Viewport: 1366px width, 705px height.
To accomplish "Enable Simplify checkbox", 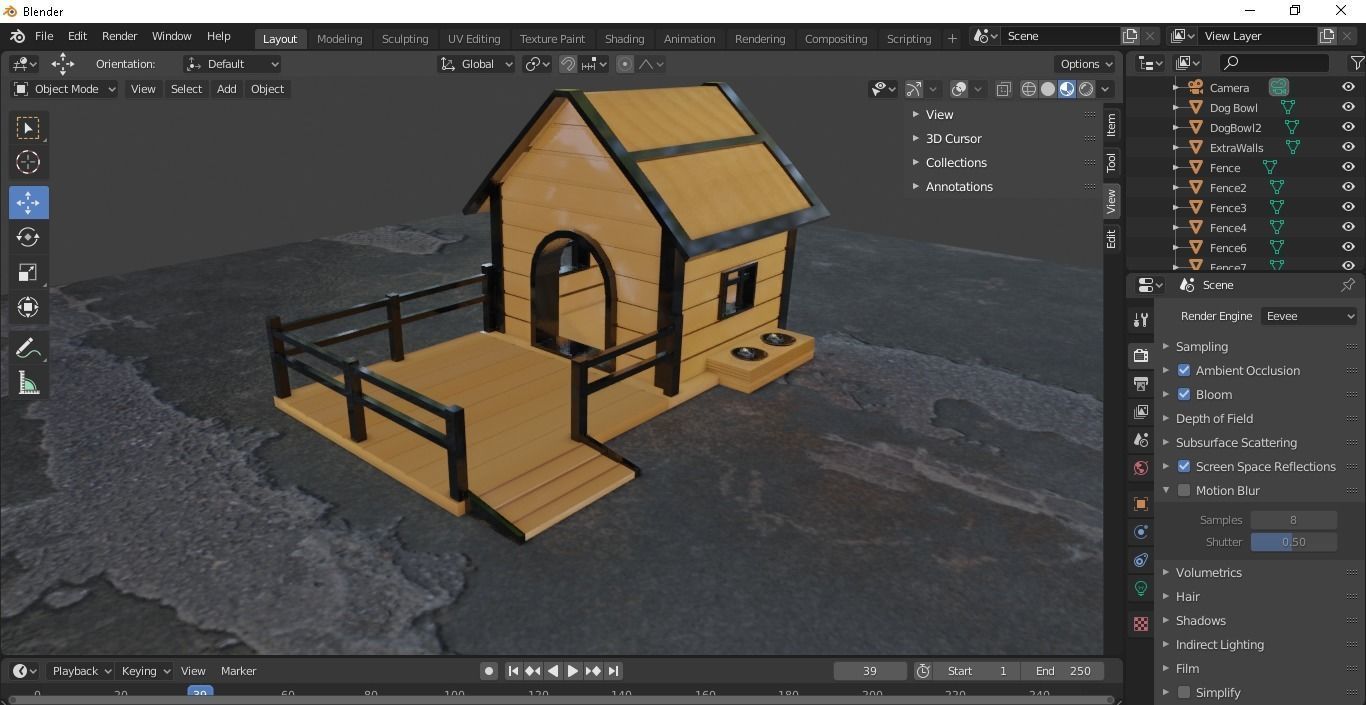I will click(1184, 692).
